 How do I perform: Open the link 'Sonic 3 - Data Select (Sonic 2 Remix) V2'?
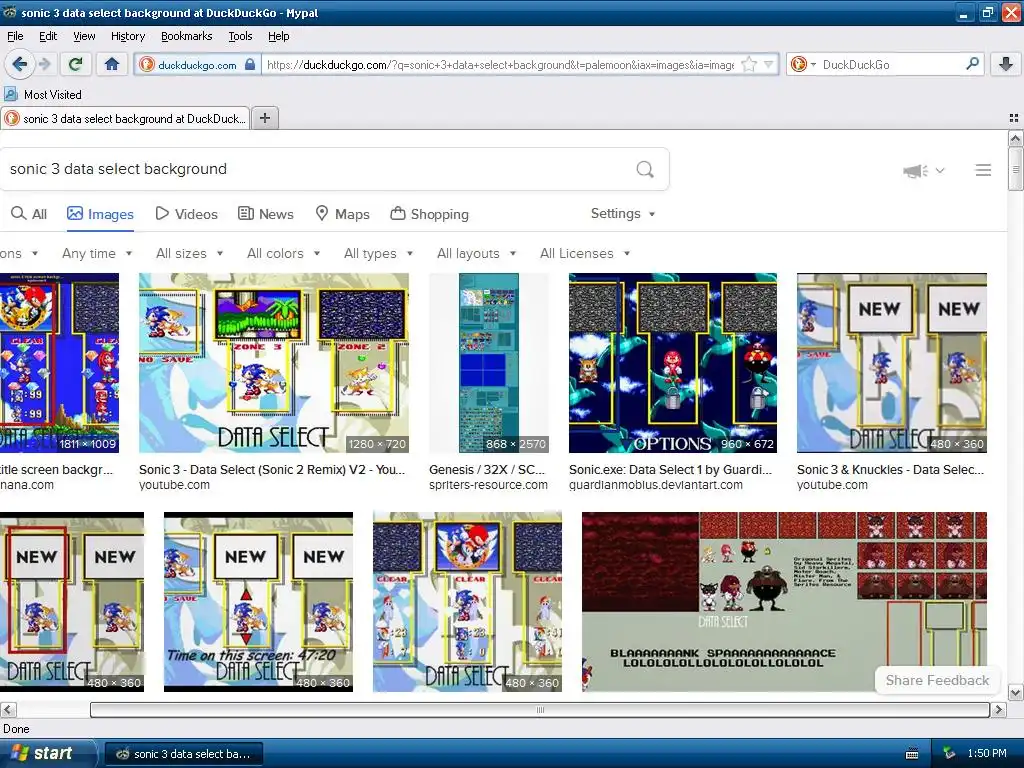(272, 469)
